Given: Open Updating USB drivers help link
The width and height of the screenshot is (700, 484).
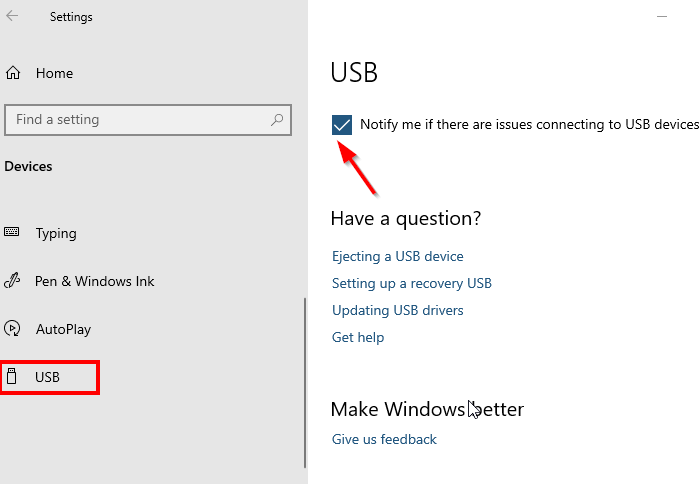Looking at the screenshot, I should 397,310.
